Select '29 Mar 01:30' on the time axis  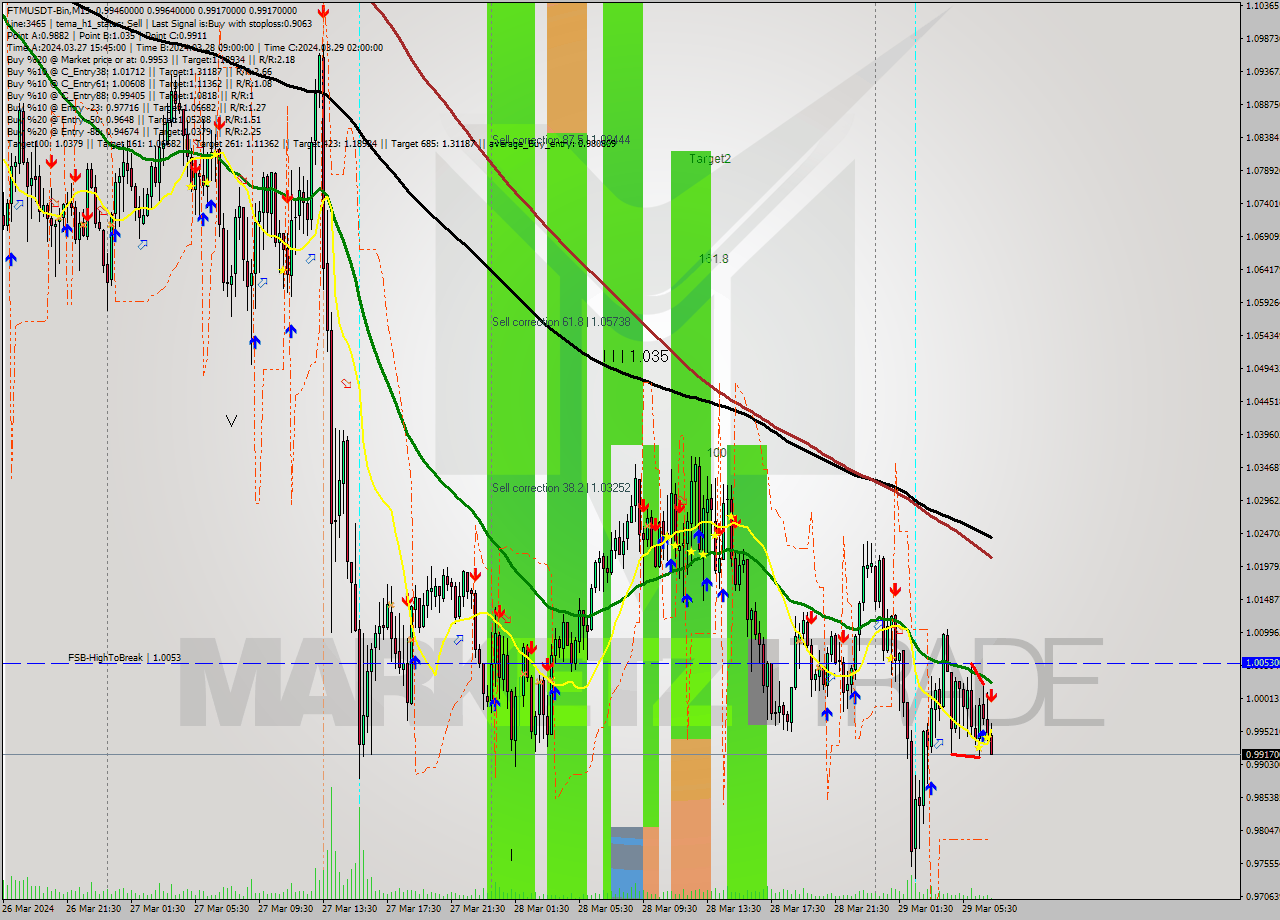click(926, 909)
